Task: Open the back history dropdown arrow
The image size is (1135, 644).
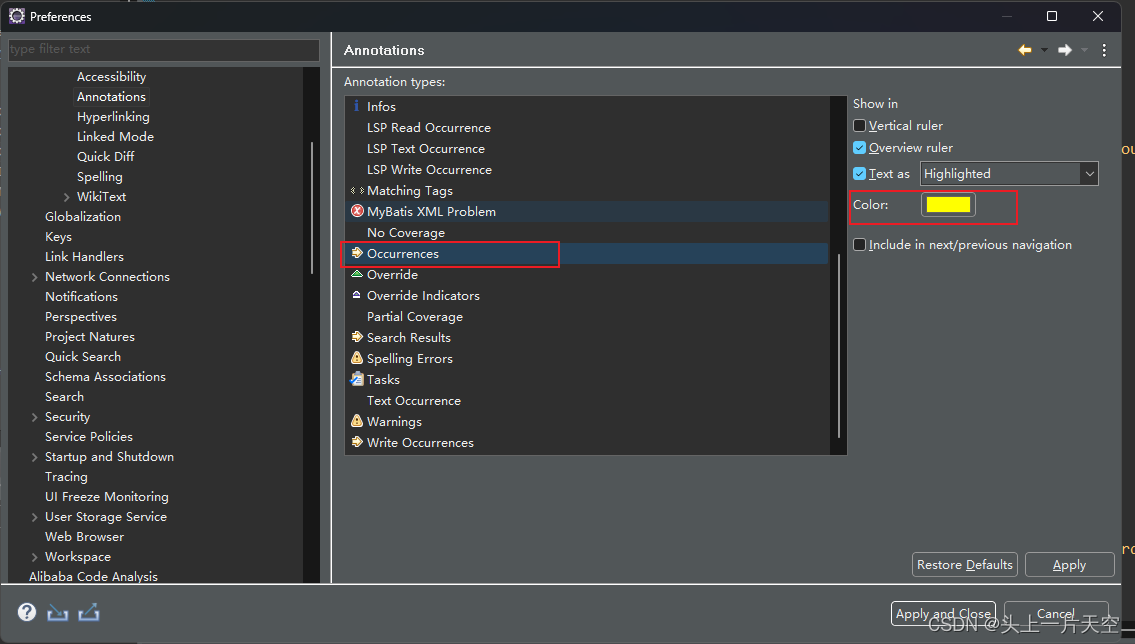Action: click(x=1044, y=50)
